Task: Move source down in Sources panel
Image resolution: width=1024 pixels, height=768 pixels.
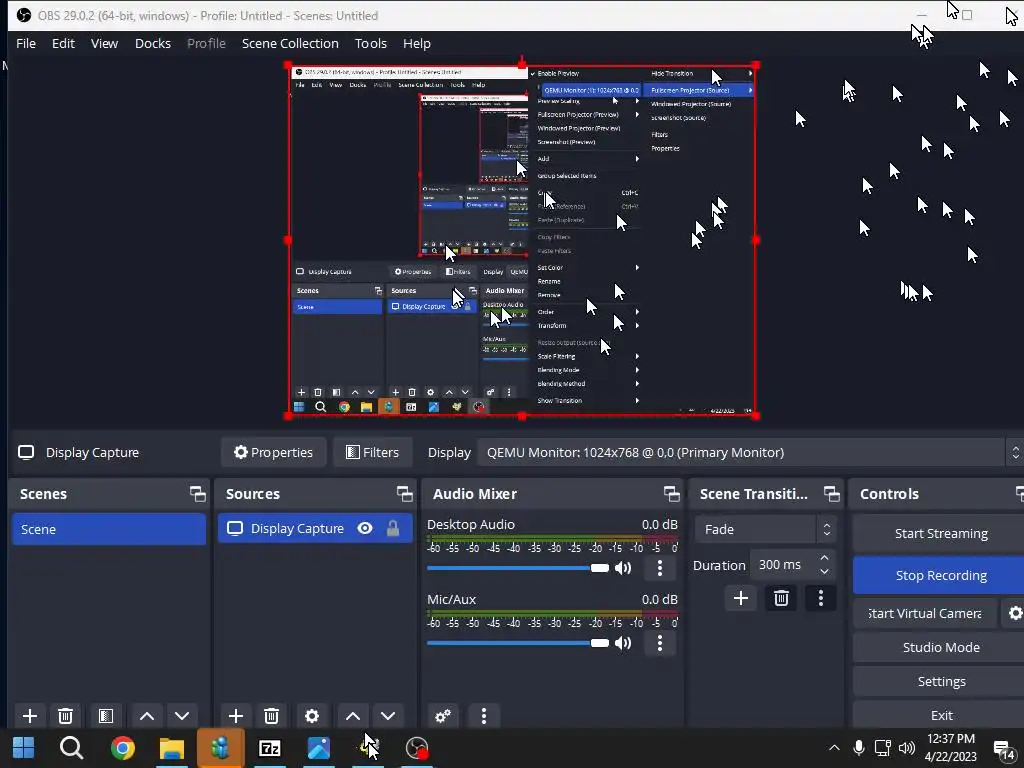Action: point(388,716)
